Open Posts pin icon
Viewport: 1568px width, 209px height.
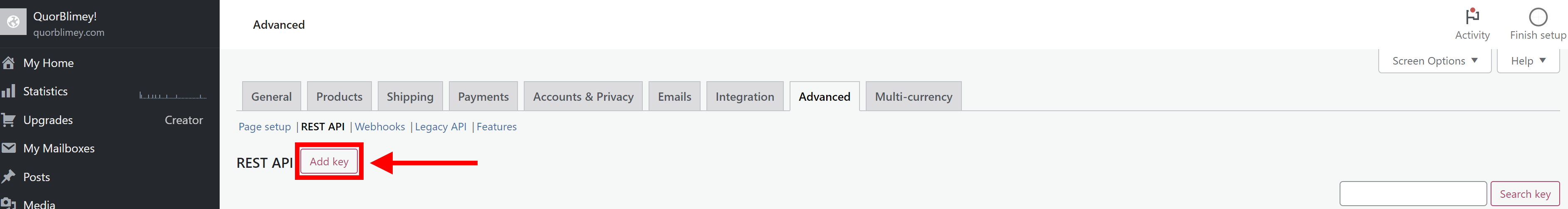8,177
